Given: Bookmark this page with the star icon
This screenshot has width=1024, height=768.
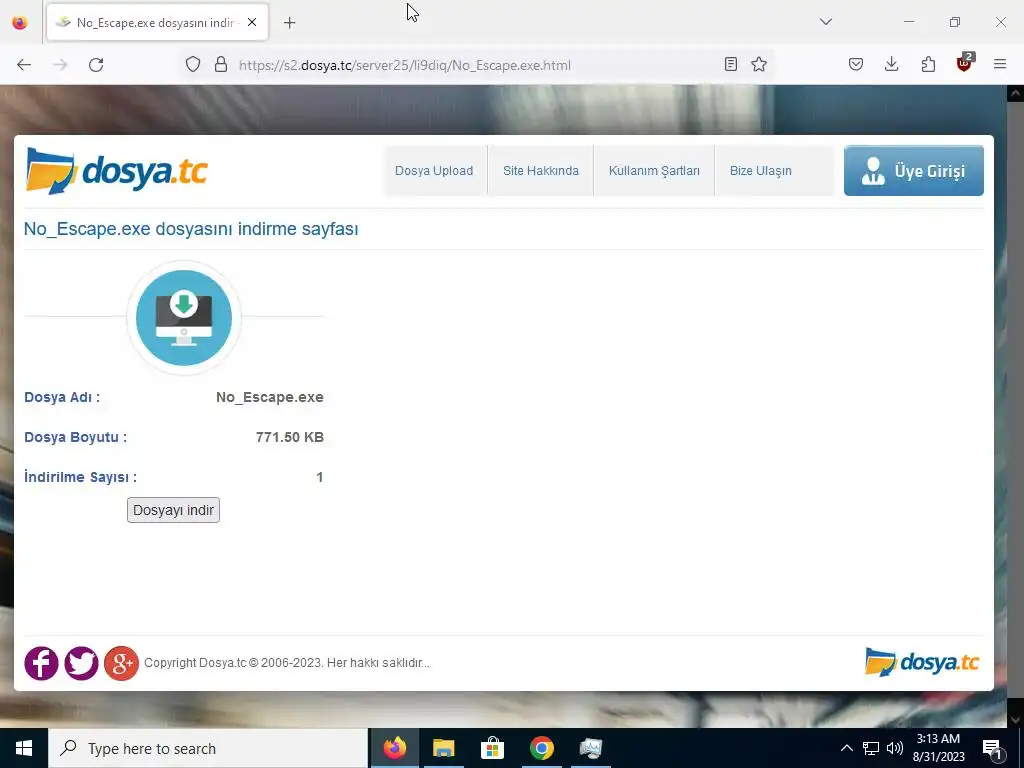Looking at the screenshot, I should click(759, 64).
